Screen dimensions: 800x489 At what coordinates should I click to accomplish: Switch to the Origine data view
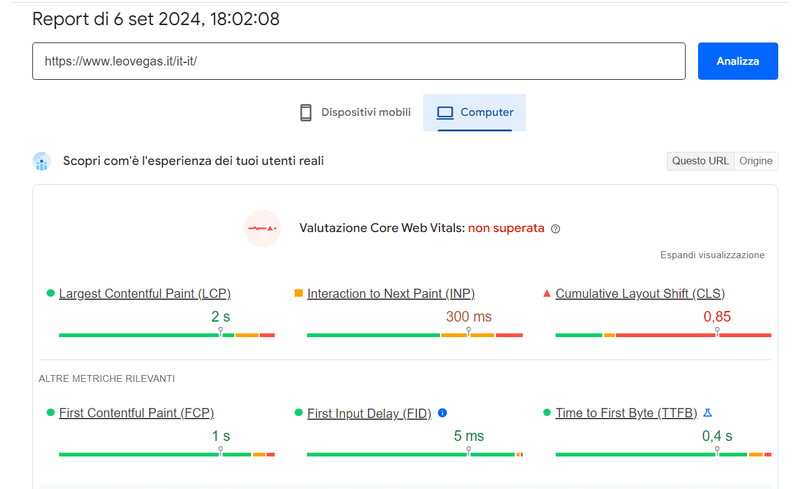click(x=756, y=161)
